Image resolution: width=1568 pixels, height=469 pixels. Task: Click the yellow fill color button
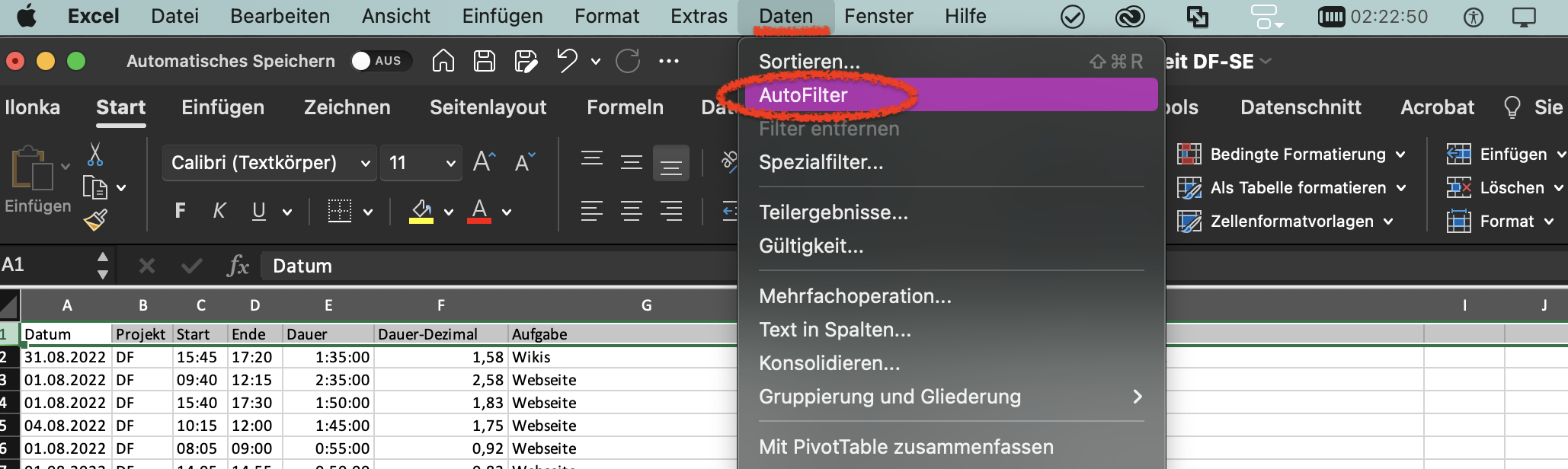421,211
